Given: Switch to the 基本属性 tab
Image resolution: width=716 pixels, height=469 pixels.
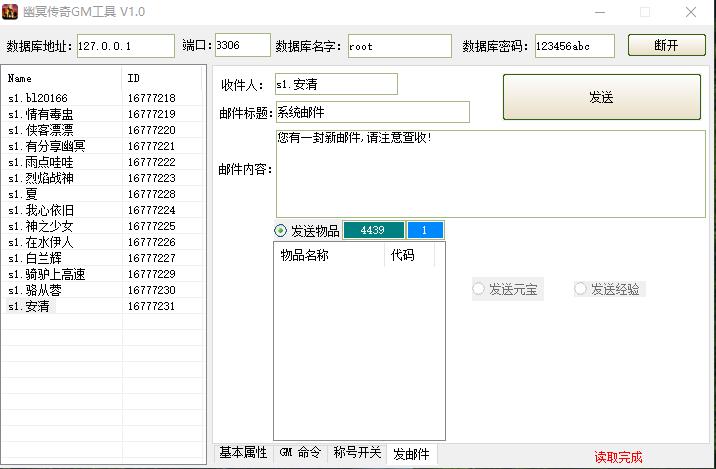Looking at the screenshot, I should (243, 453).
